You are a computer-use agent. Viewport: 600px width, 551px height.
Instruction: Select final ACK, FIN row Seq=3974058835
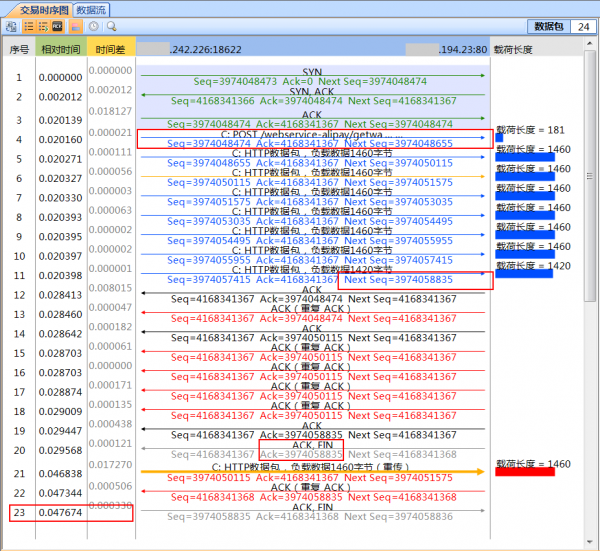pos(313,512)
